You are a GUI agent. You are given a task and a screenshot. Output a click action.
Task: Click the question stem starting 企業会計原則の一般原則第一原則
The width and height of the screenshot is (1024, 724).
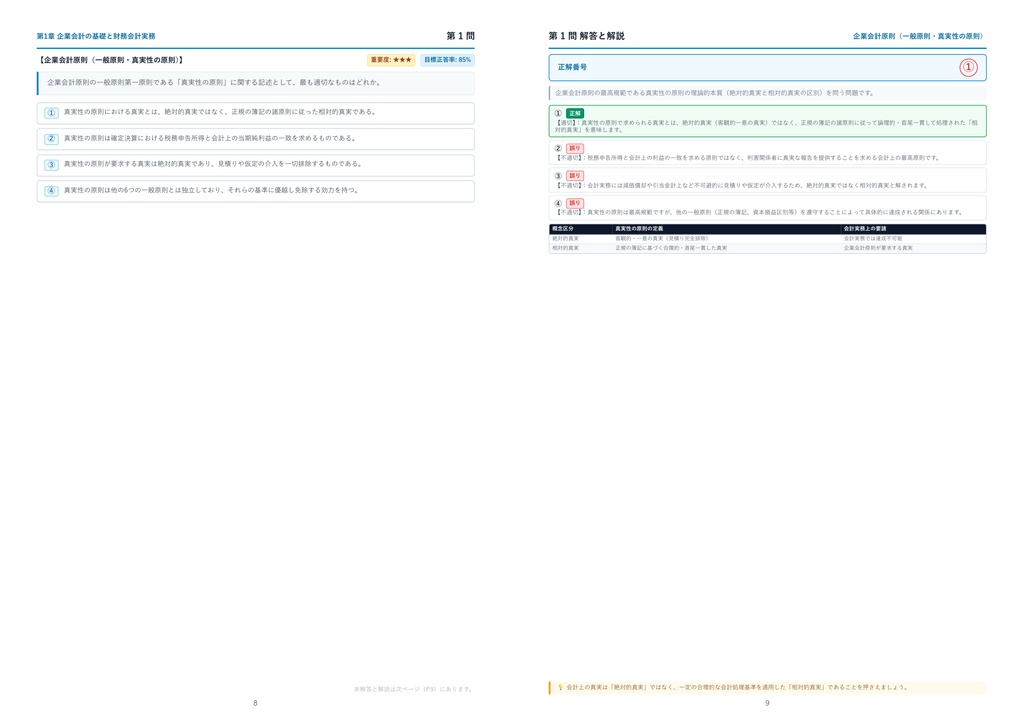[x=214, y=83]
